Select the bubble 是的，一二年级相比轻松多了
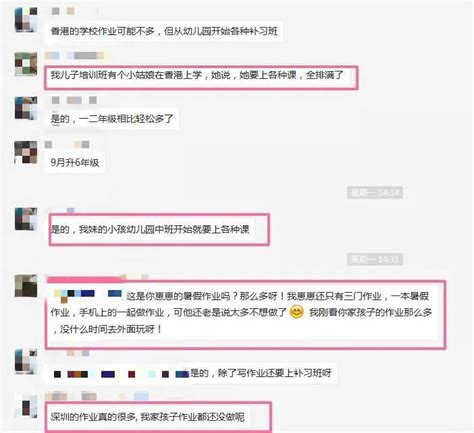This screenshot has height=433, width=474. pos(112,119)
